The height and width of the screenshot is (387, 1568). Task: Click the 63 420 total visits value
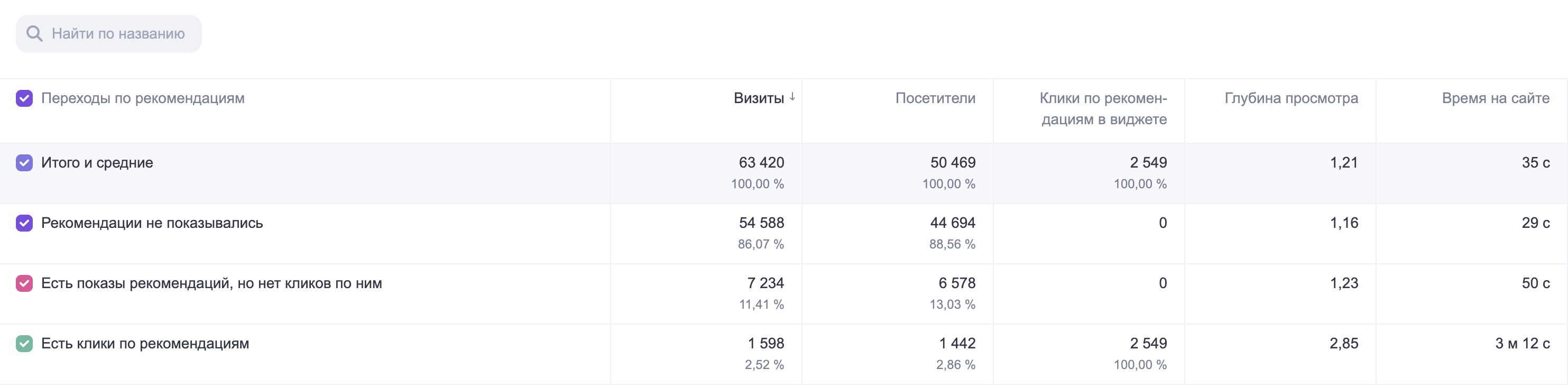(x=761, y=162)
